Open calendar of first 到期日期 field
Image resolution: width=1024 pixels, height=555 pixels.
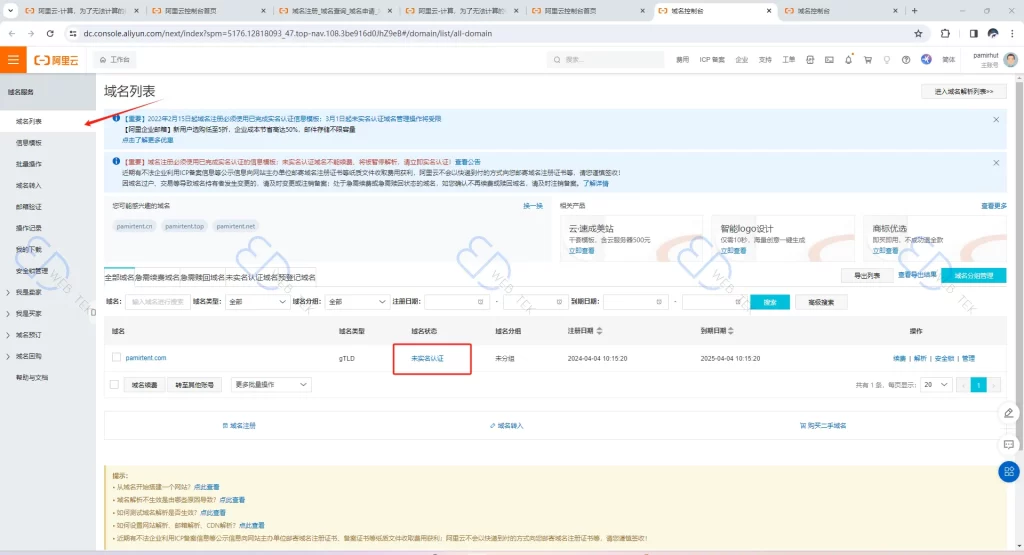point(659,302)
